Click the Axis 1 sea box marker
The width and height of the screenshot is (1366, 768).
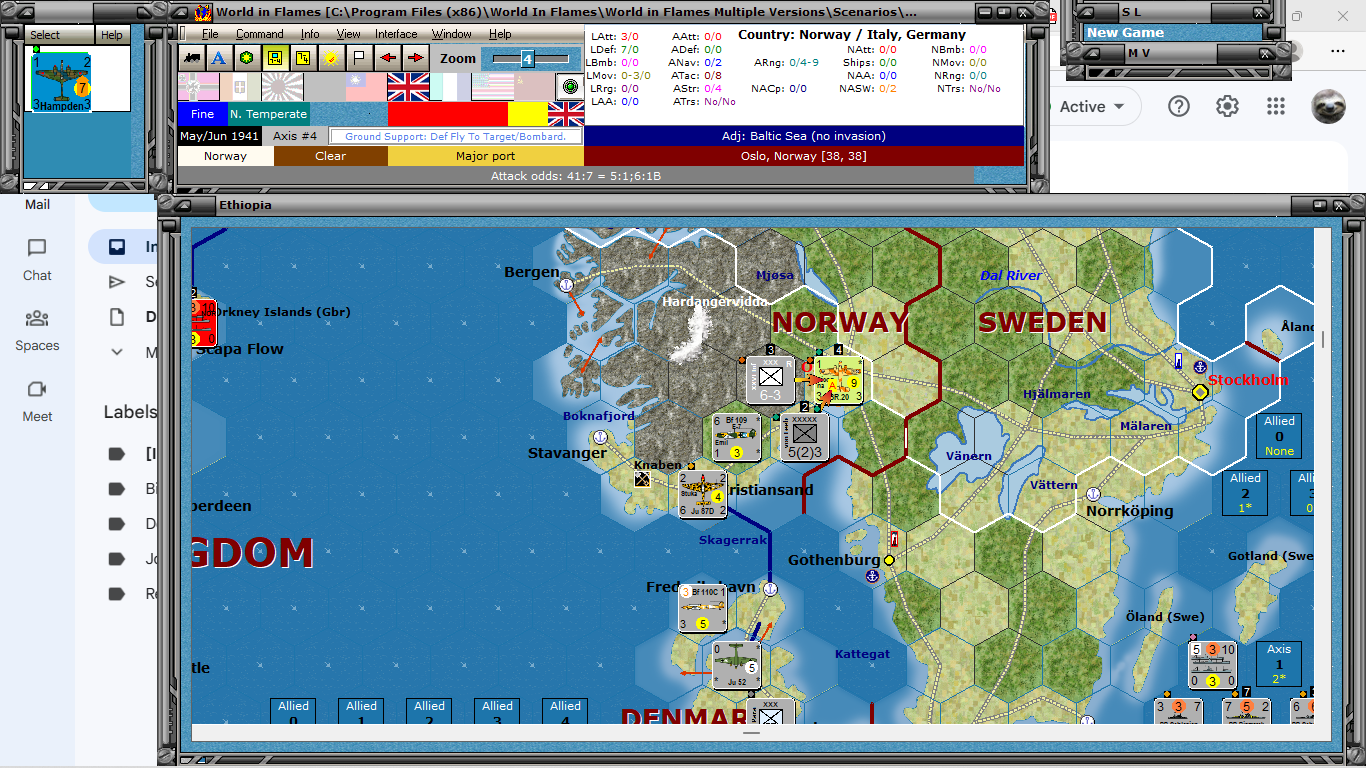(1279, 664)
